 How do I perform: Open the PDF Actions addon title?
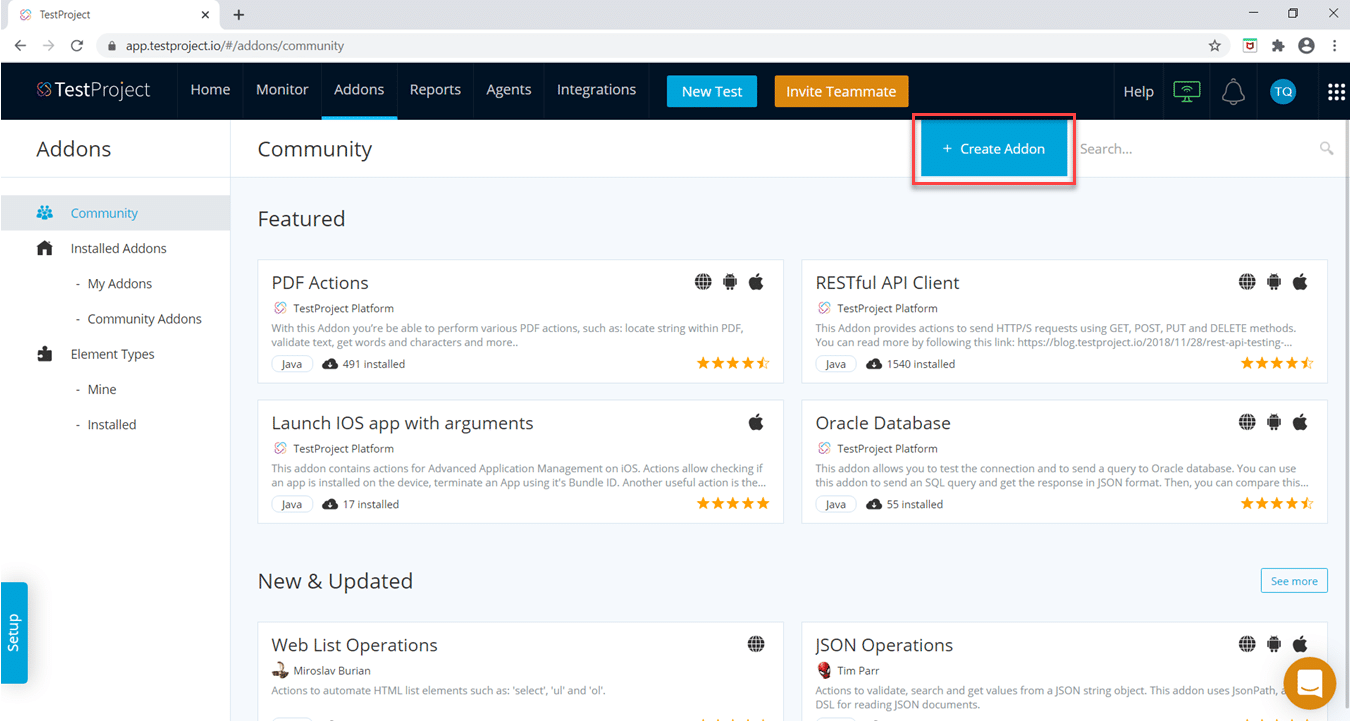tap(320, 283)
